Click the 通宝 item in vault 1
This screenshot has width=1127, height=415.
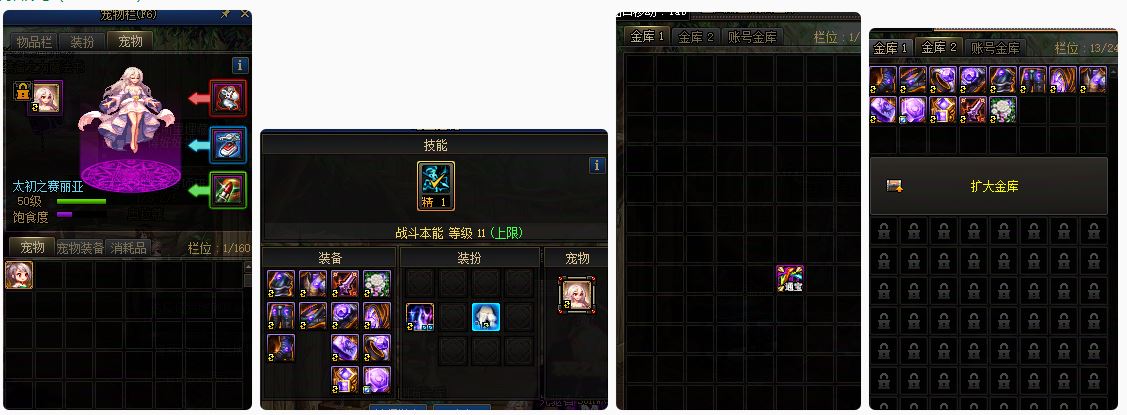click(x=790, y=278)
